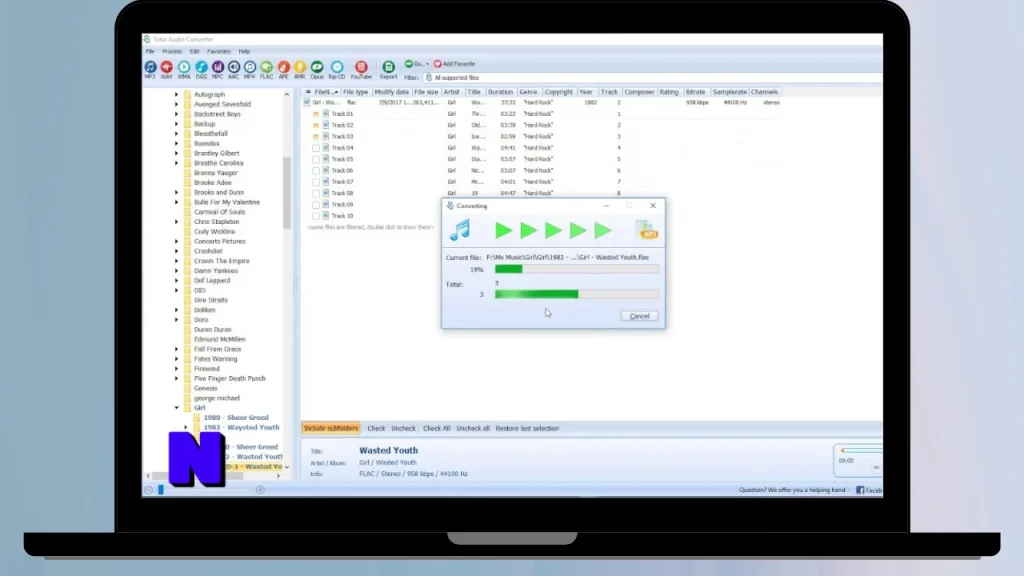Uncheck the Track 03 checkbox

pyautogui.click(x=316, y=136)
